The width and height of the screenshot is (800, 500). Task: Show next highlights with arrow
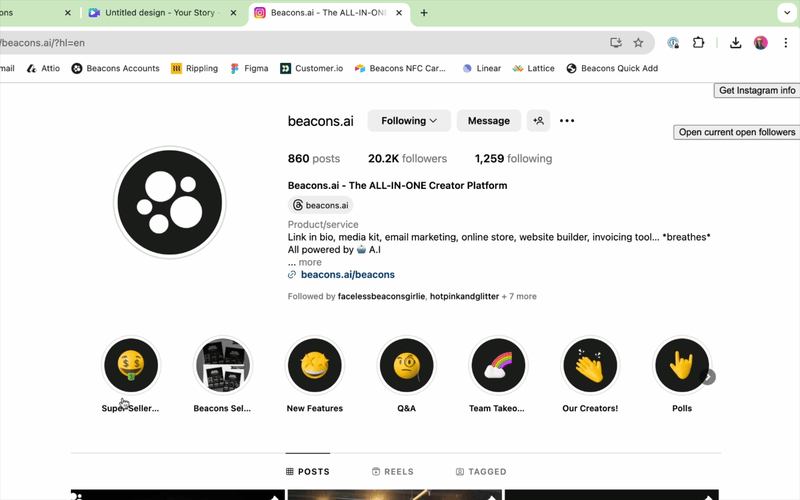(x=708, y=377)
